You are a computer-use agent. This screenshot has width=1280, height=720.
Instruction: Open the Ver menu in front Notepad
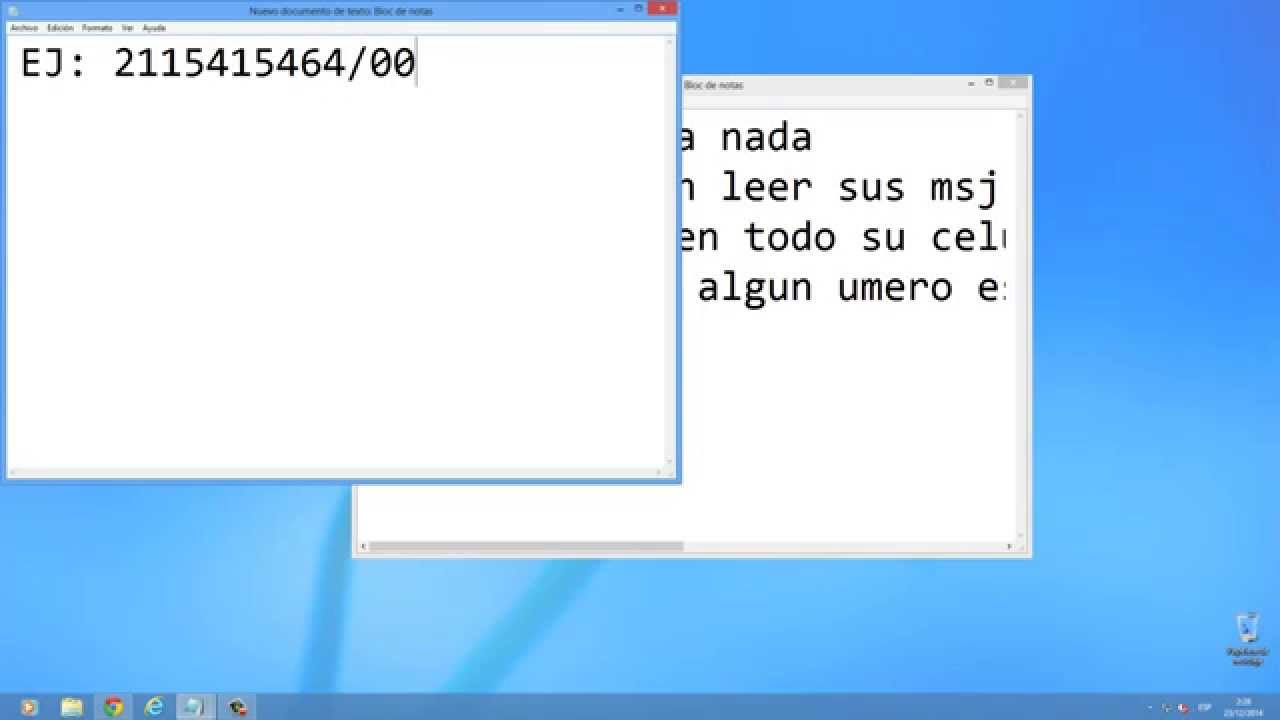coord(128,28)
